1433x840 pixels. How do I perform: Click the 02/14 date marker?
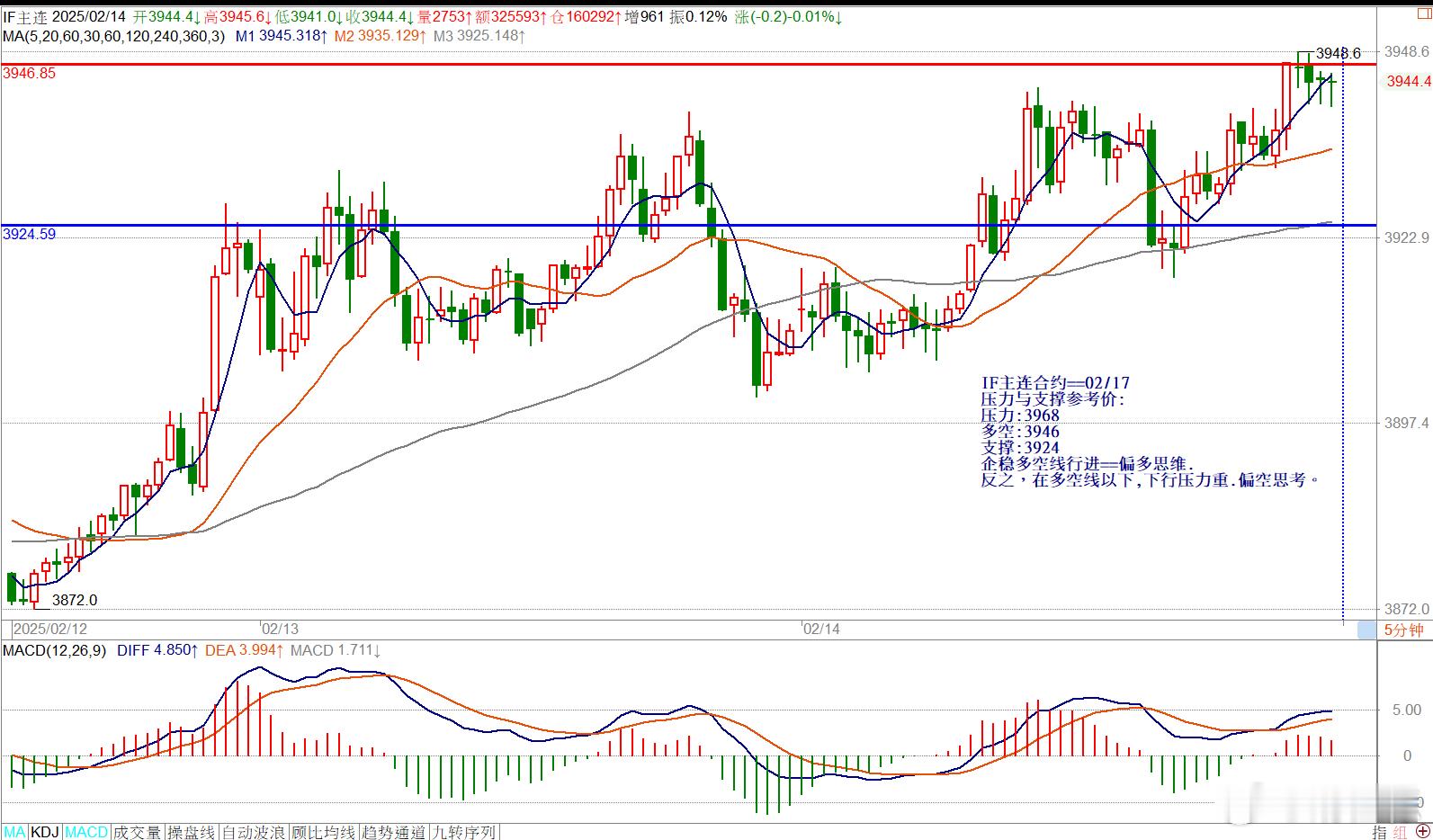[x=821, y=629]
